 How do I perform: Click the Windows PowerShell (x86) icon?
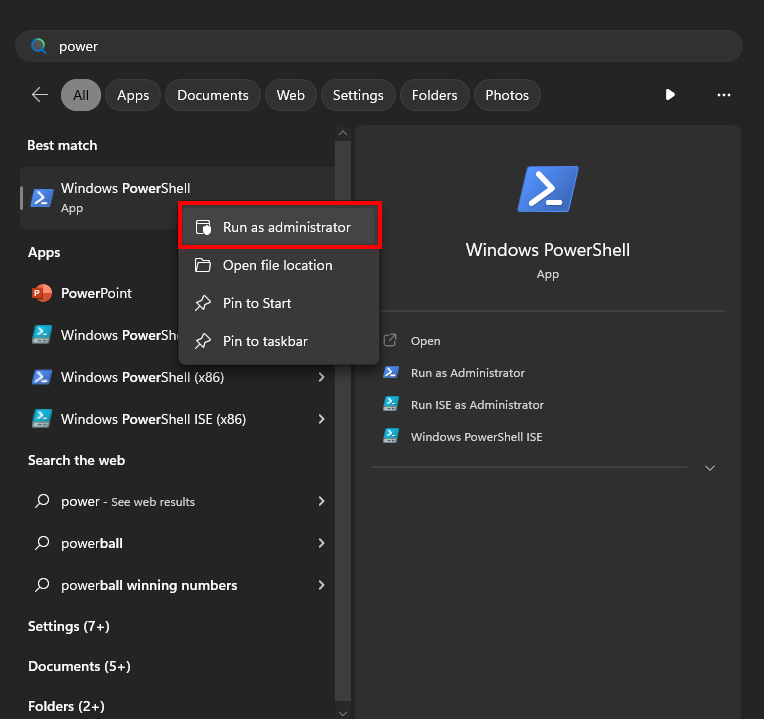[x=42, y=377]
